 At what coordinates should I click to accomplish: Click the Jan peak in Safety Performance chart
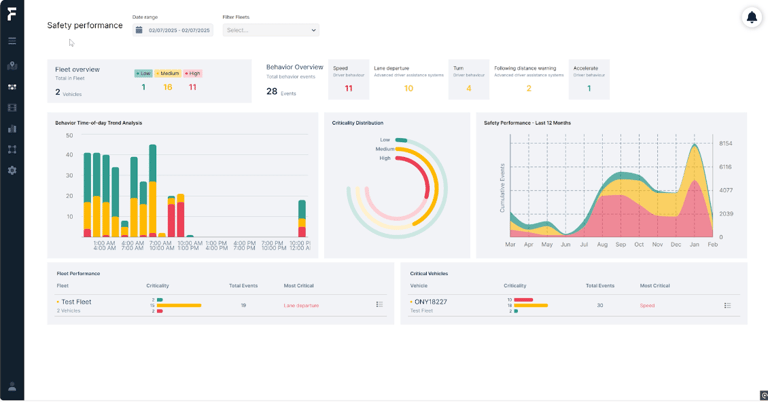[695, 145]
